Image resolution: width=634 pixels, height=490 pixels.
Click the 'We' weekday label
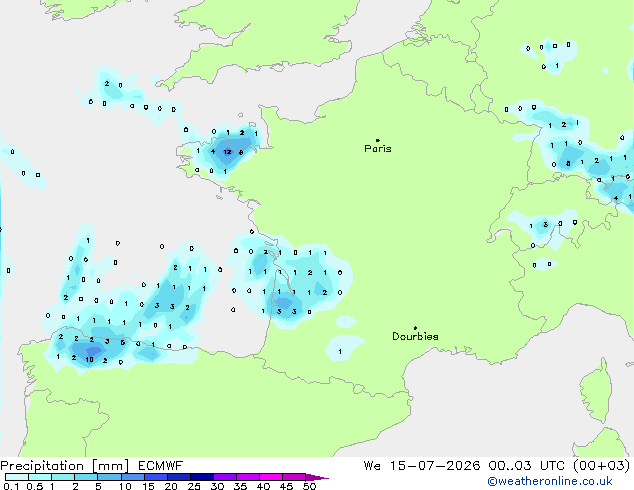pyautogui.click(x=372, y=466)
